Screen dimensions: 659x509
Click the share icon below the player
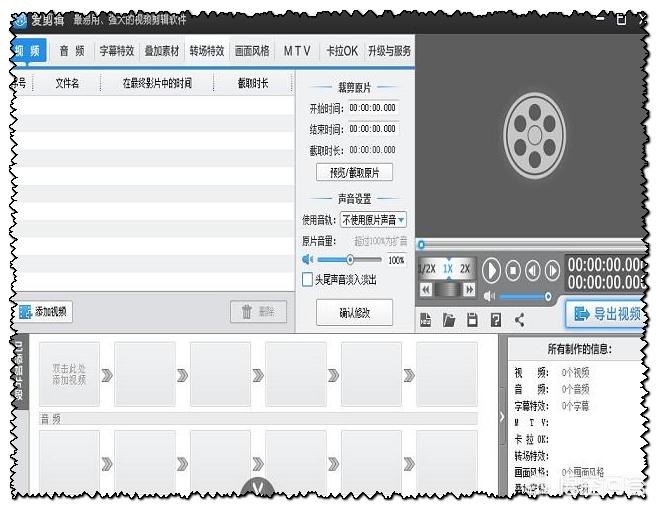[520, 320]
